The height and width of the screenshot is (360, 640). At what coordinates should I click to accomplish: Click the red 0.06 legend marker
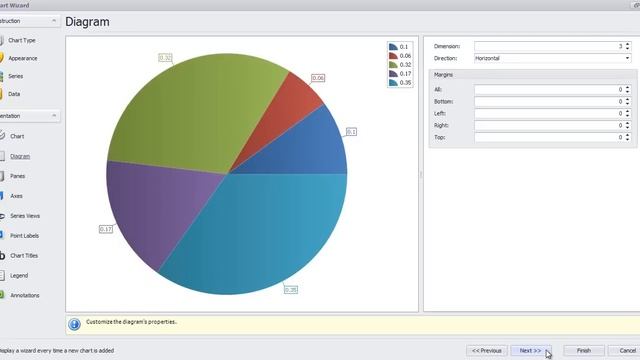[x=393, y=56]
